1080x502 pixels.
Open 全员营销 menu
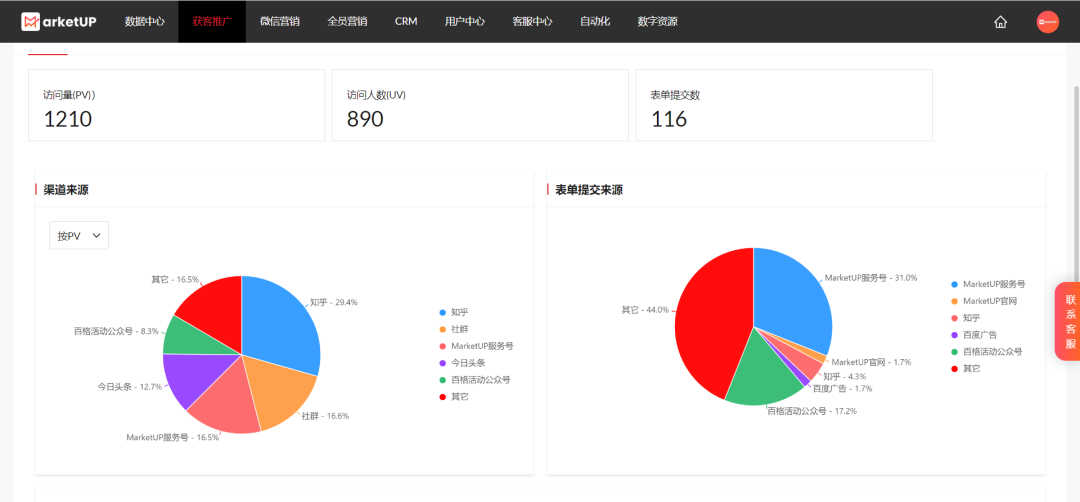point(347,21)
